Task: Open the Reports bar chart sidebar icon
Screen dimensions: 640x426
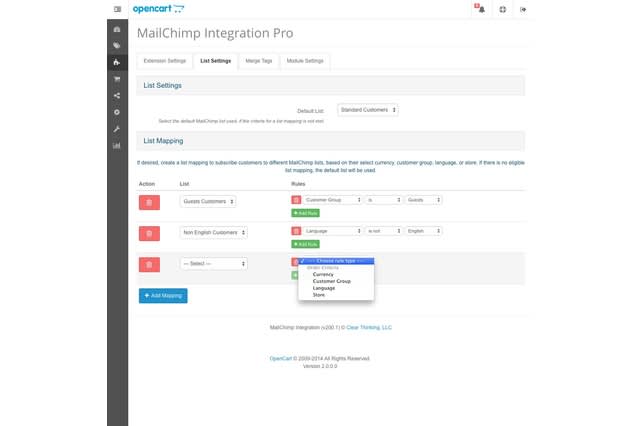Action: tap(117, 145)
